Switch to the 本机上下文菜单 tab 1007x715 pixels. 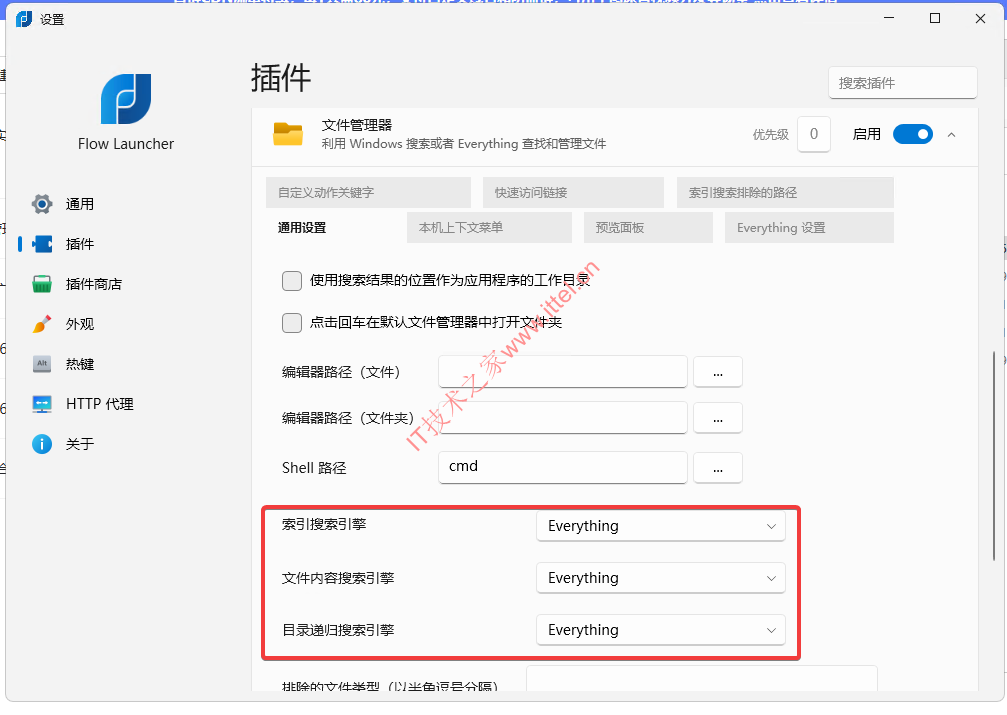click(489, 227)
